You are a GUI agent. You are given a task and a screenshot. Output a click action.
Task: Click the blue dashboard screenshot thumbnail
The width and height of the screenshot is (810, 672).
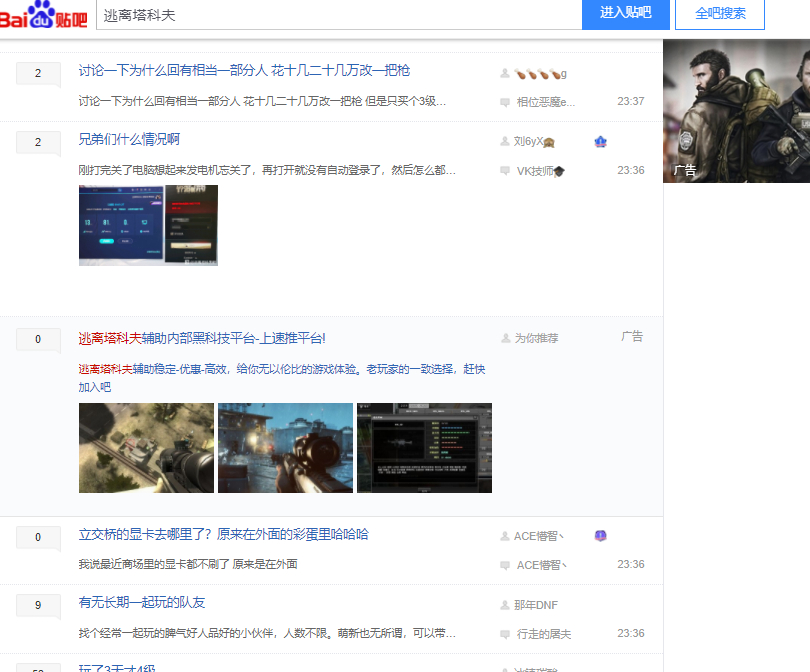122,225
